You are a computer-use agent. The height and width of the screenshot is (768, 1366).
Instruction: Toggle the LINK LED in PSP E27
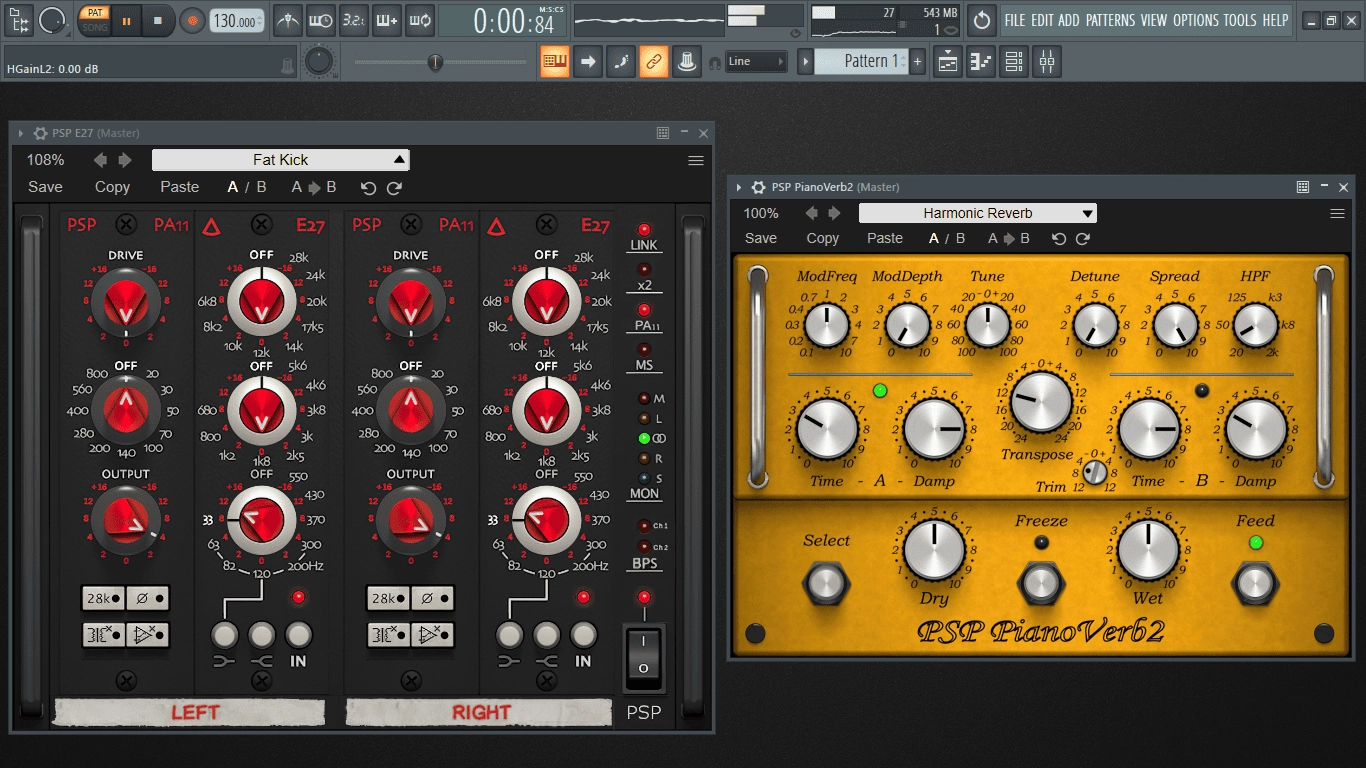(644, 230)
